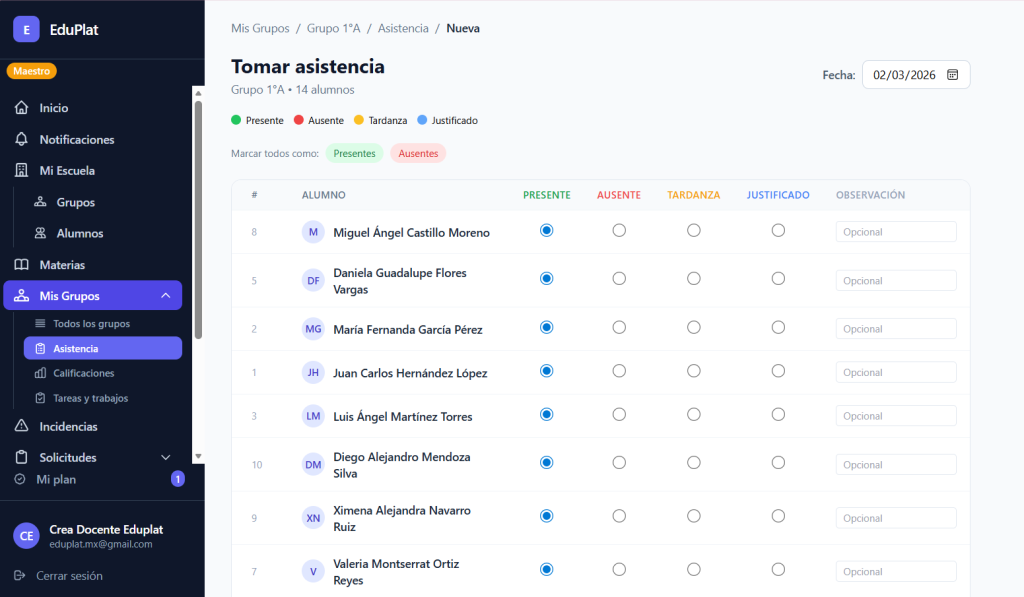Mark Daniela Guadalupe Flores Vargas as Tardanza
Screen dimensions: 1024x597
coord(693,278)
